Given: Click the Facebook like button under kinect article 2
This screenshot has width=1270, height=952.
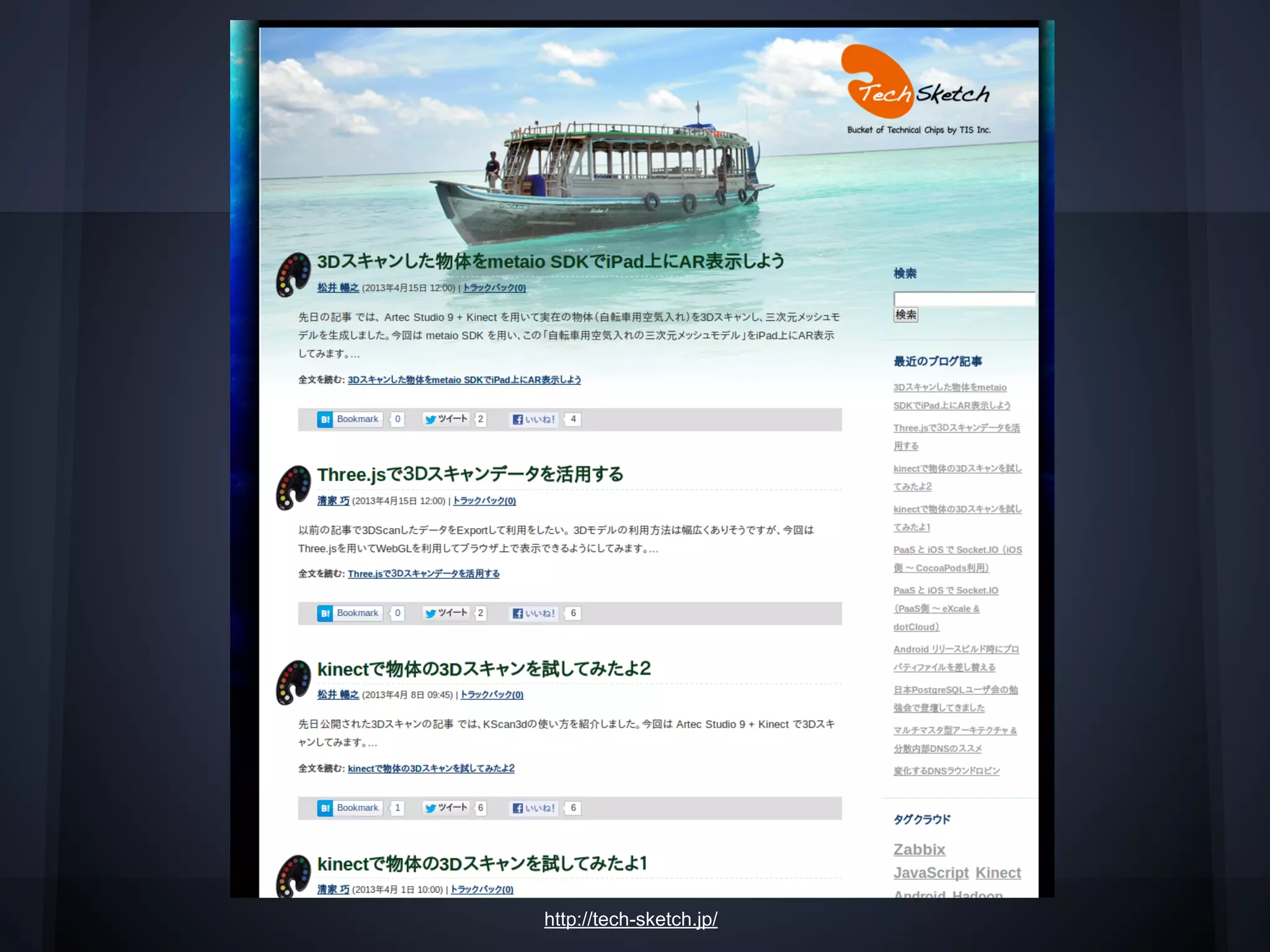Looking at the screenshot, I should [533, 808].
